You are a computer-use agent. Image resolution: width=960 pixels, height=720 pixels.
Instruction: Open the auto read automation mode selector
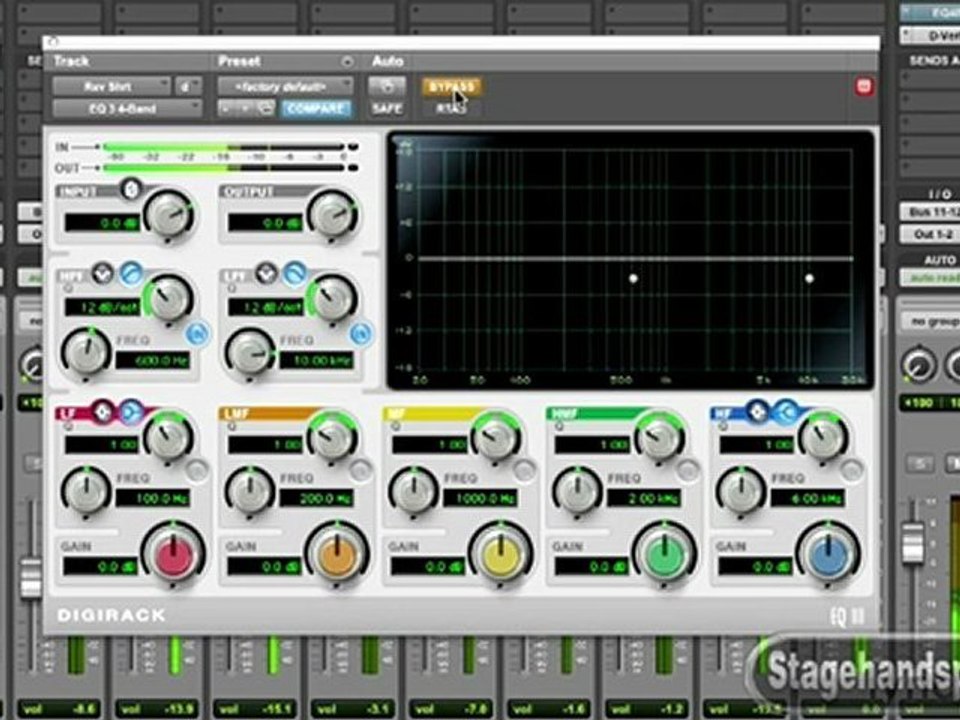pyautogui.click(x=929, y=278)
